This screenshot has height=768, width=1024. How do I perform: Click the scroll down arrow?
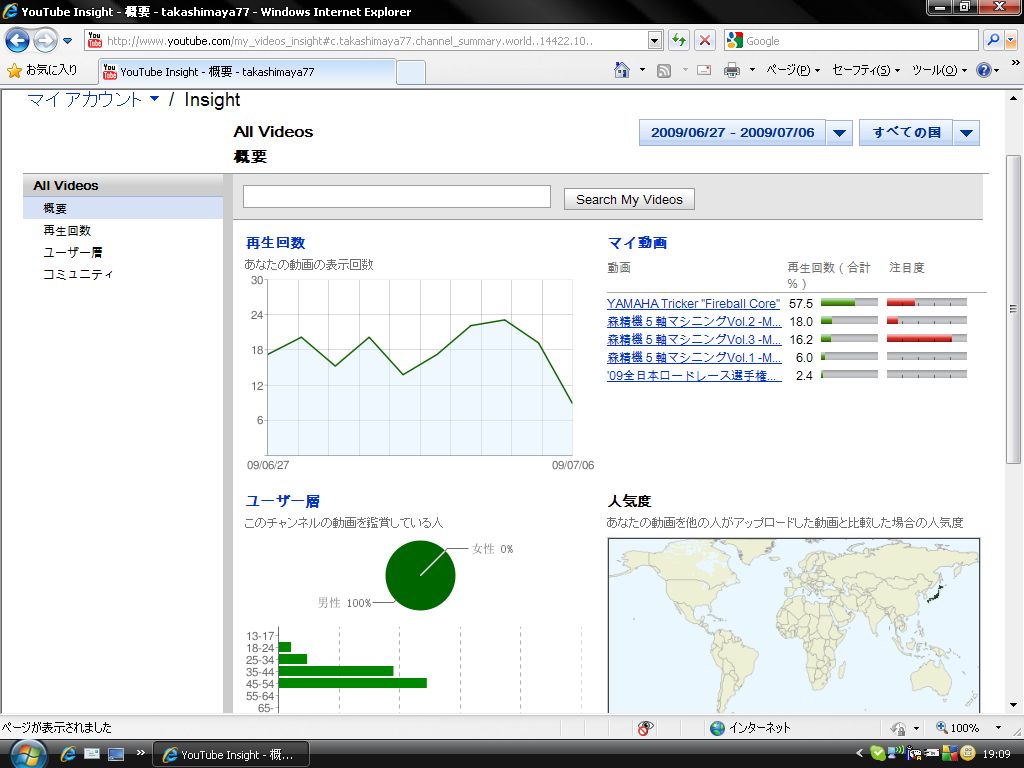point(1013,705)
